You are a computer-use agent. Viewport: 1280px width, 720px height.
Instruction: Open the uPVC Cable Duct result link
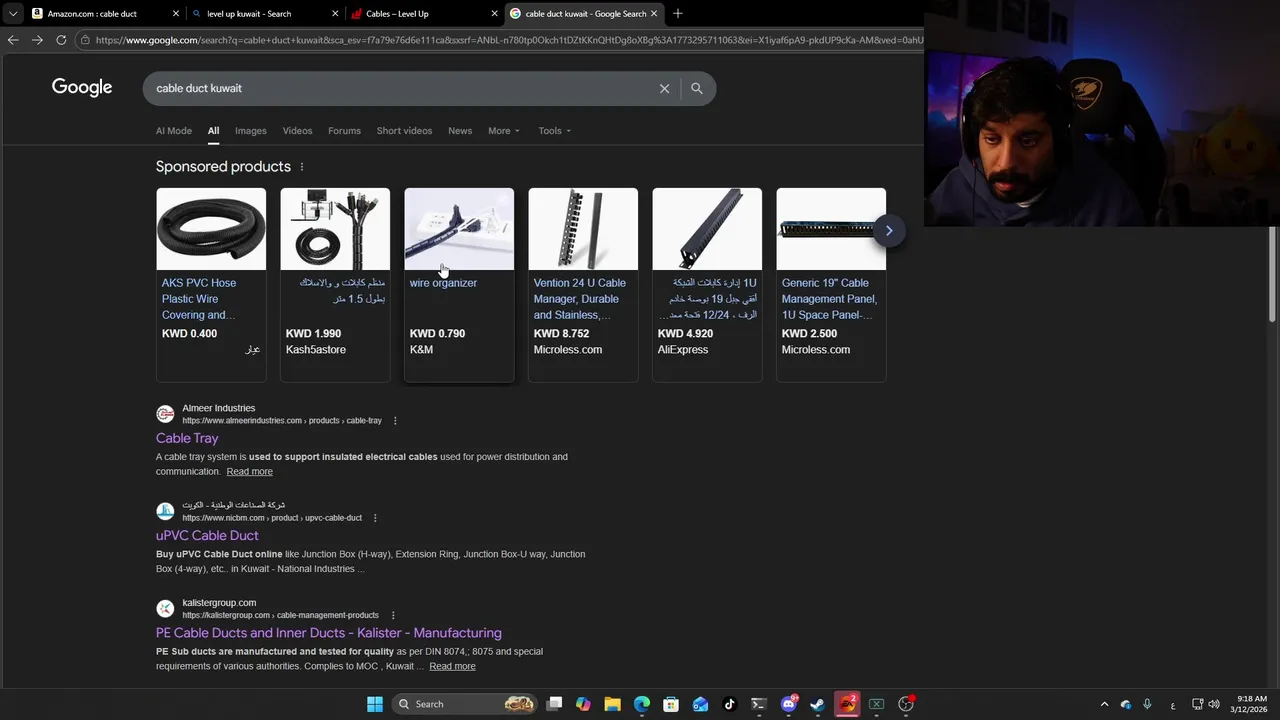point(207,536)
